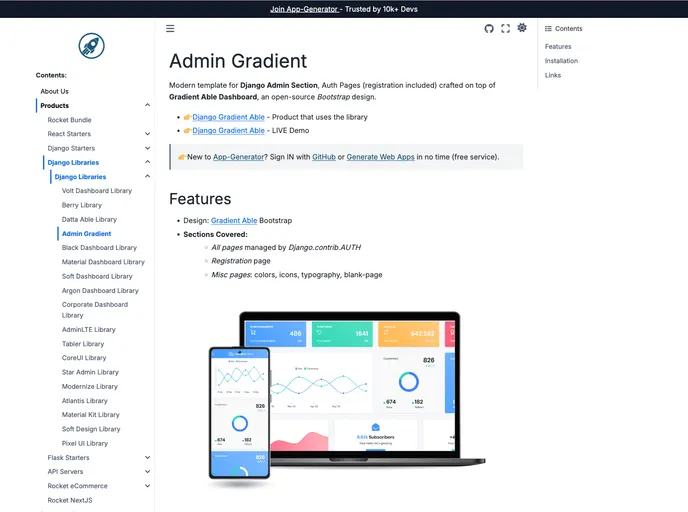Click the GitHub sign-in link
This screenshot has width=688, height=512.
click(x=324, y=157)
